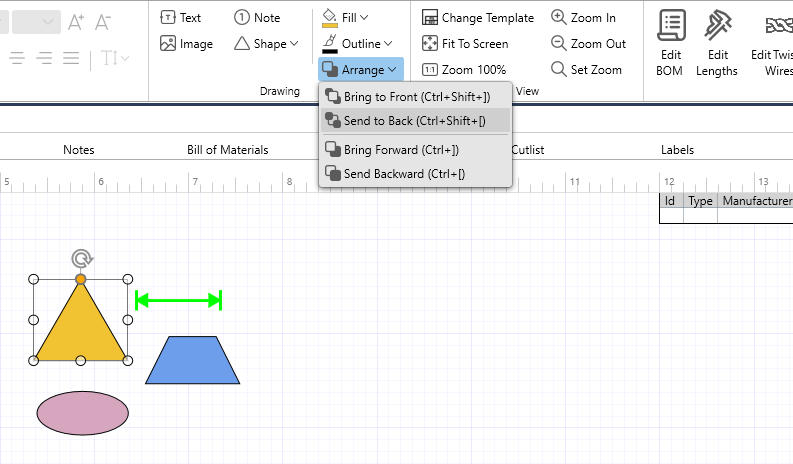Click Change Template button

pos(478,18)
